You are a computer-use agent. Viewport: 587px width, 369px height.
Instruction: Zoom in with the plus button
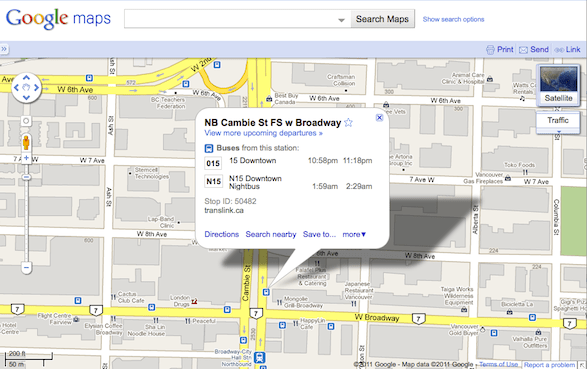tap(26, 158)
